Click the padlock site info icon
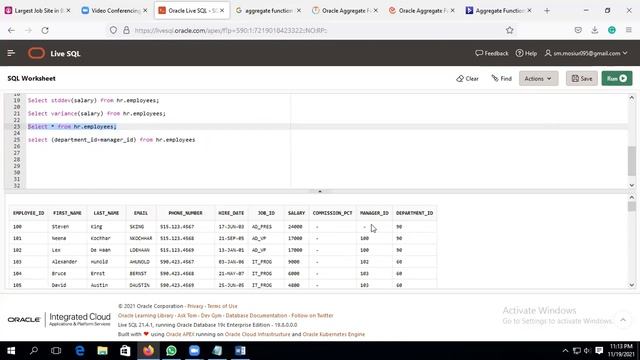 point(126,30)
